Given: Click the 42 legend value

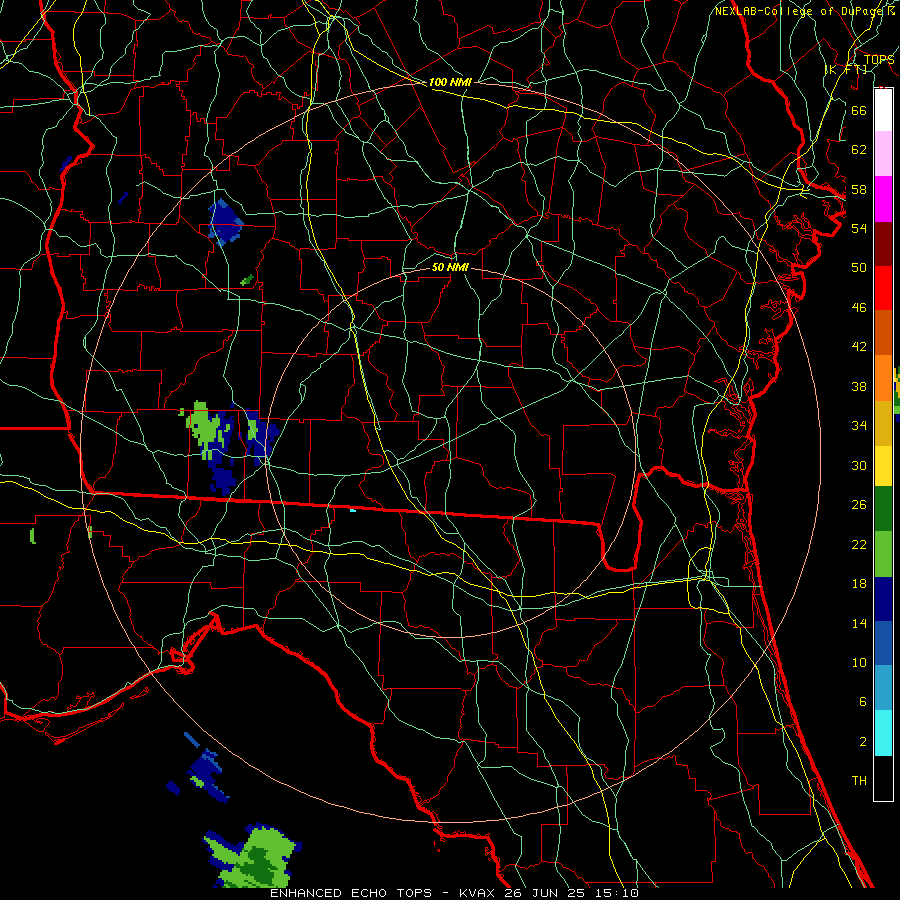Looking at the screenshot, I should (859, 347).
